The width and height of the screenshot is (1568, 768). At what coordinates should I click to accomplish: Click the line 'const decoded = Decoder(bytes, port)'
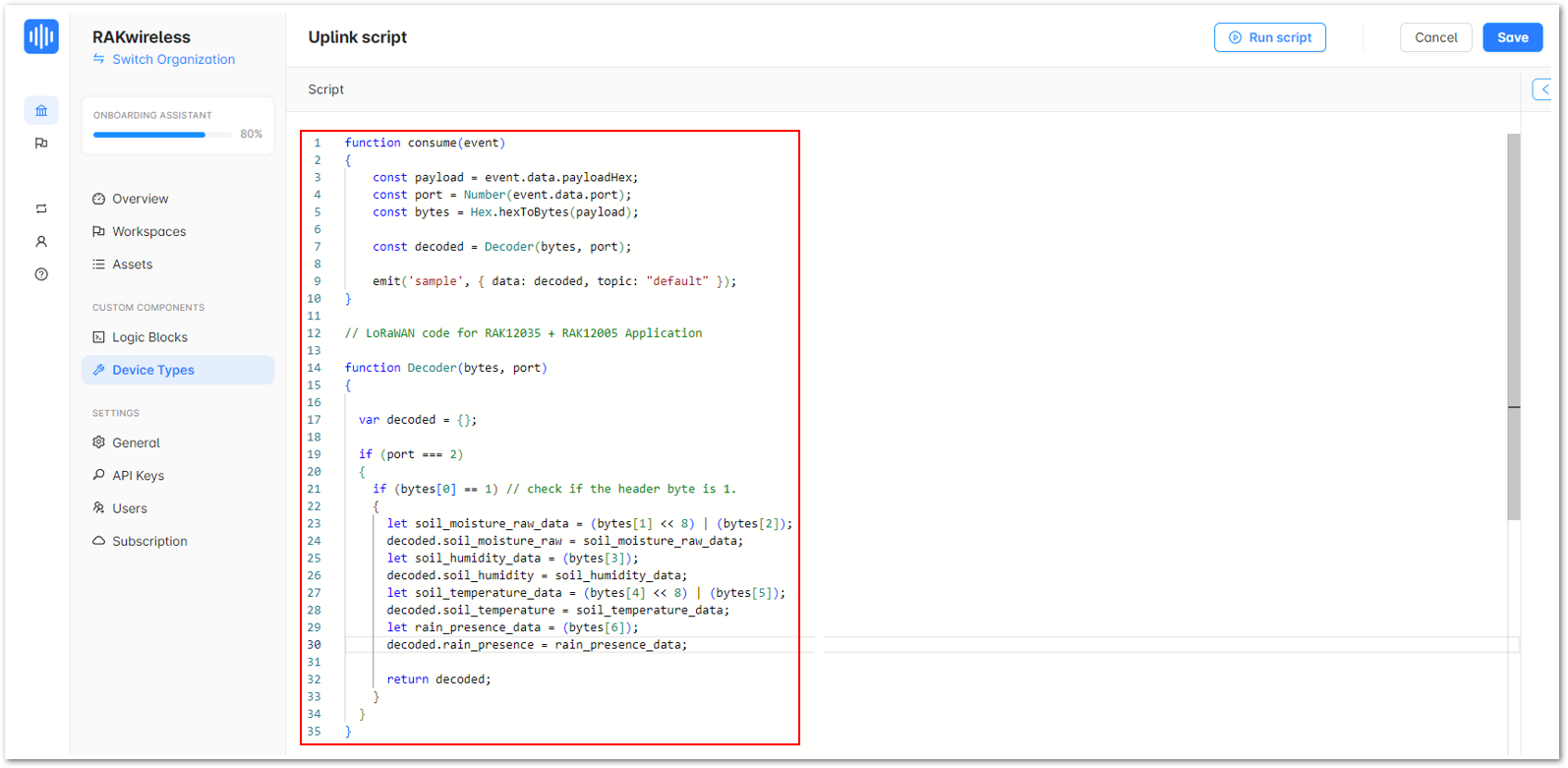(501, 247)
